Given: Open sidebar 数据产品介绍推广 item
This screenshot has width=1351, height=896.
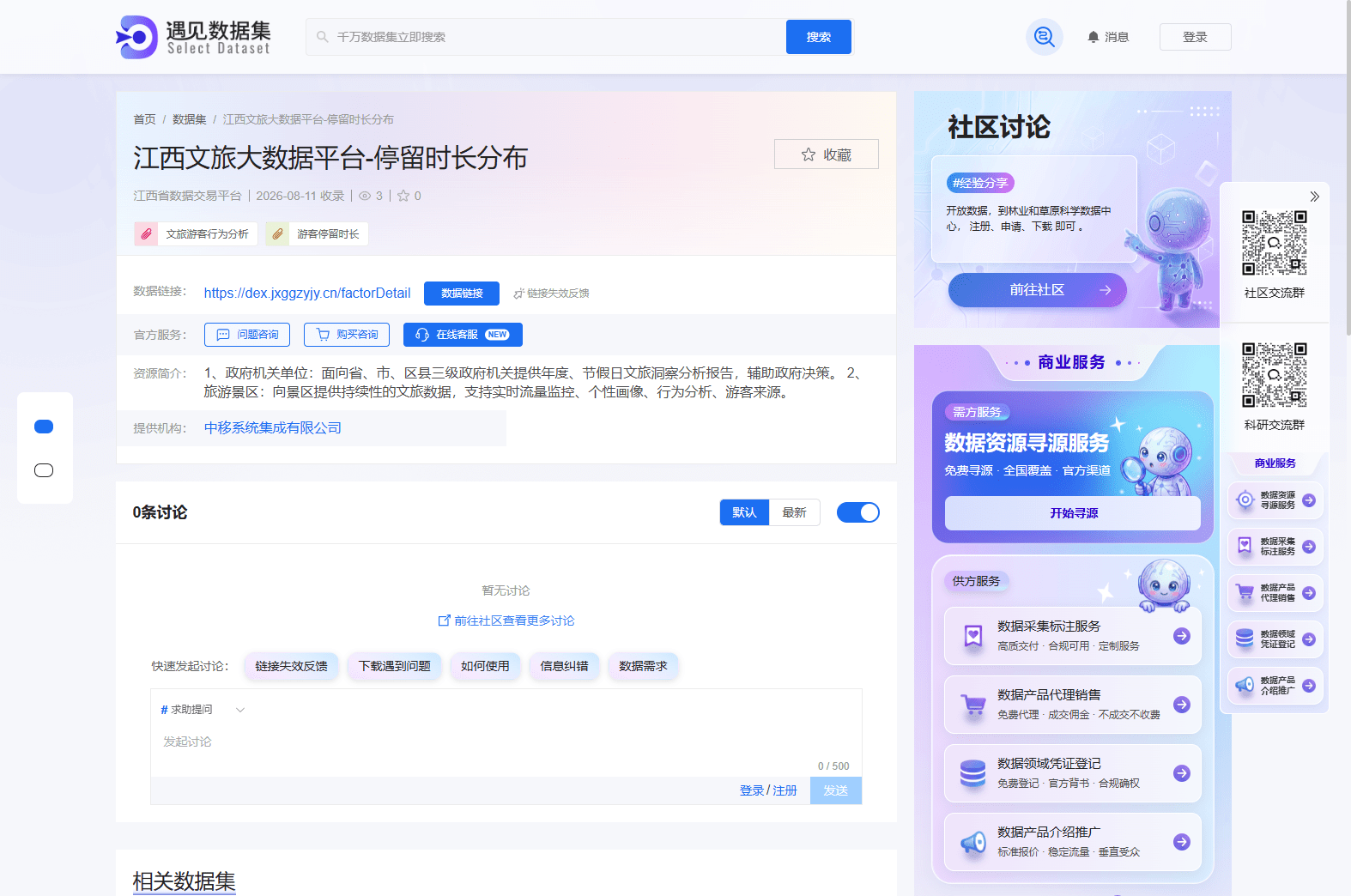Looking at the screenshot, I should point(1275,686).
